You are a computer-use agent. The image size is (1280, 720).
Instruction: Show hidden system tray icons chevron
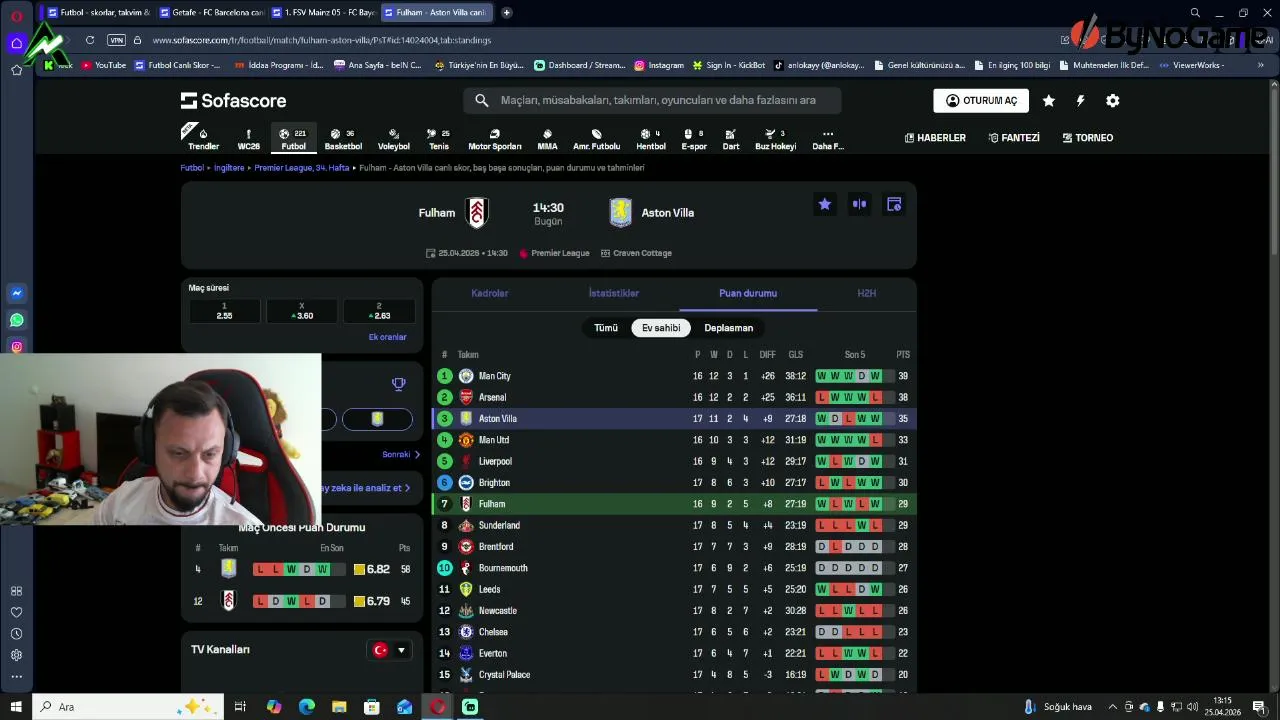1112,707
